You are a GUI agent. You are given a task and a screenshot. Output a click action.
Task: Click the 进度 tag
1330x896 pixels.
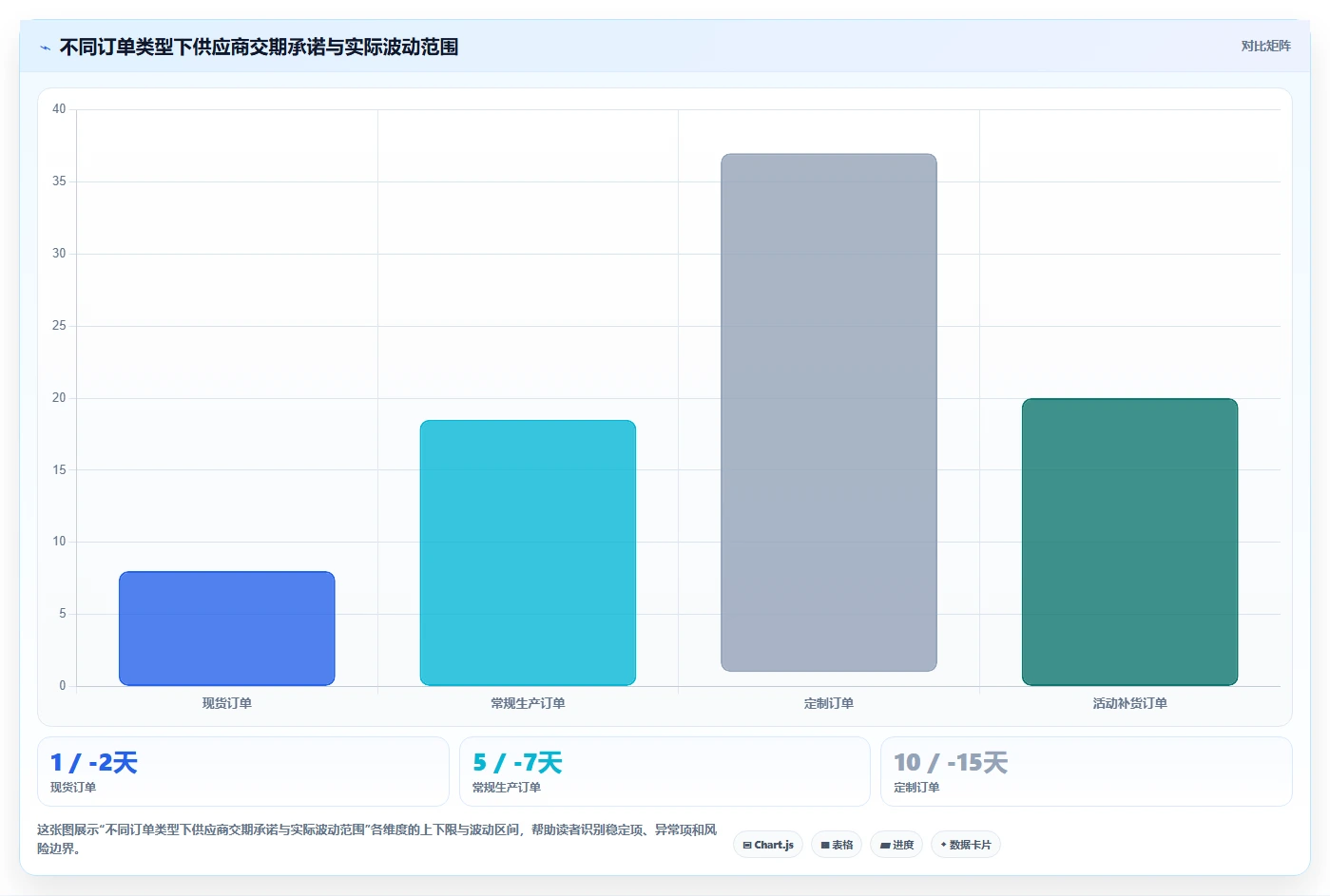(x=896, y=845)
